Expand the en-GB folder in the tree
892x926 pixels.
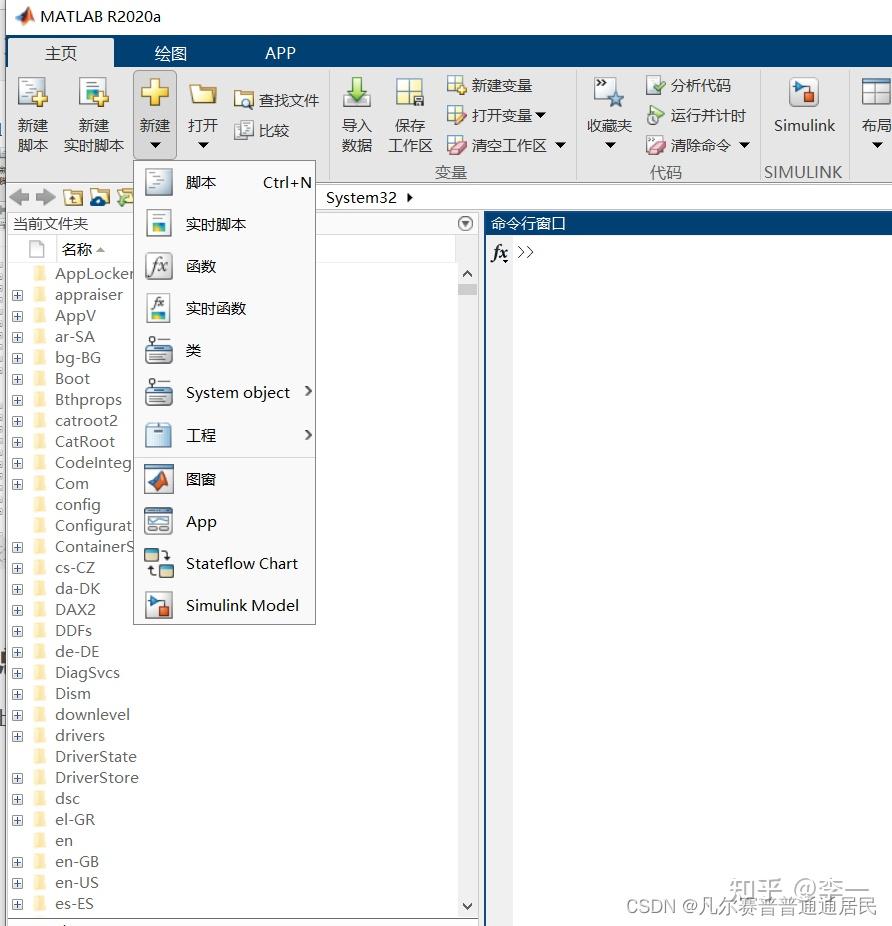tap(18, 861)
